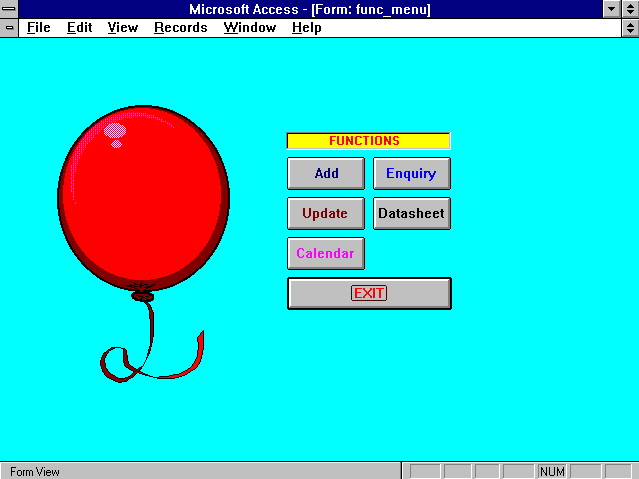Open the Edit menu
The image size is (639, 479).
click(79, 28)
